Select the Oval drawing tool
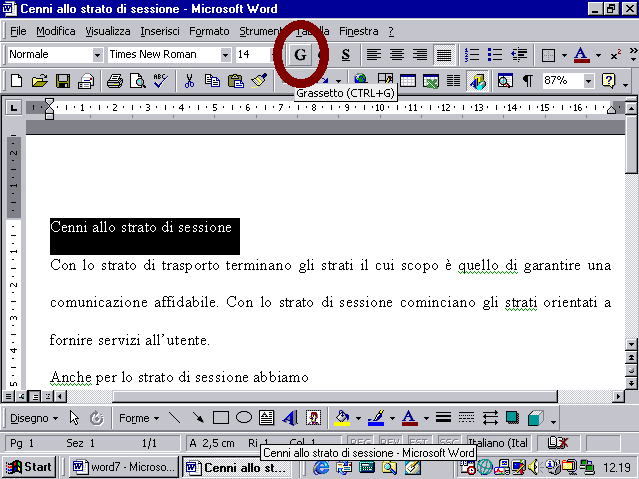This screenshot has height=479, width=639. (x=243, y=418)
